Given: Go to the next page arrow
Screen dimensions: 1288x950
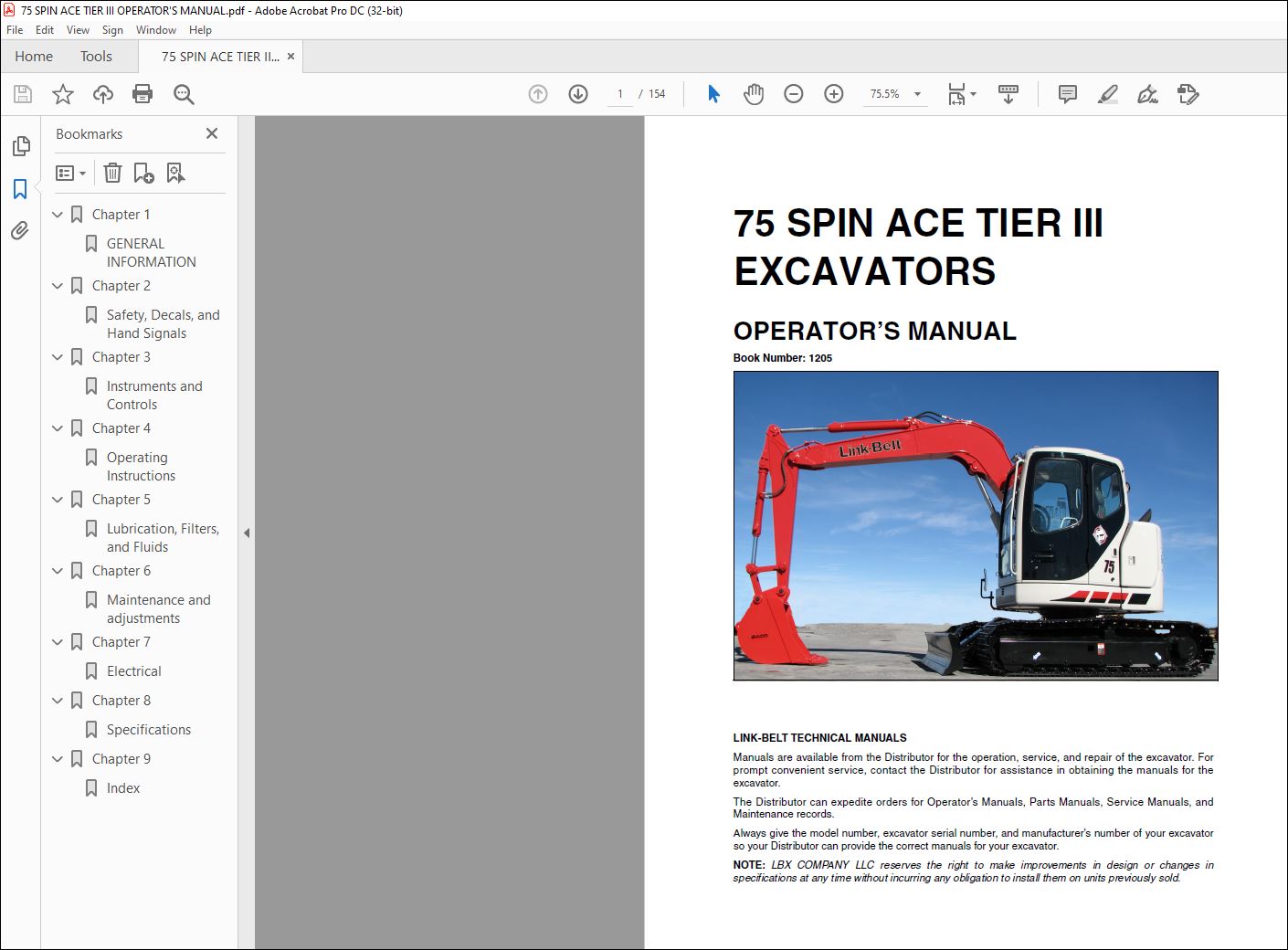Looking at the screenshot, I should tap(578, 94).
